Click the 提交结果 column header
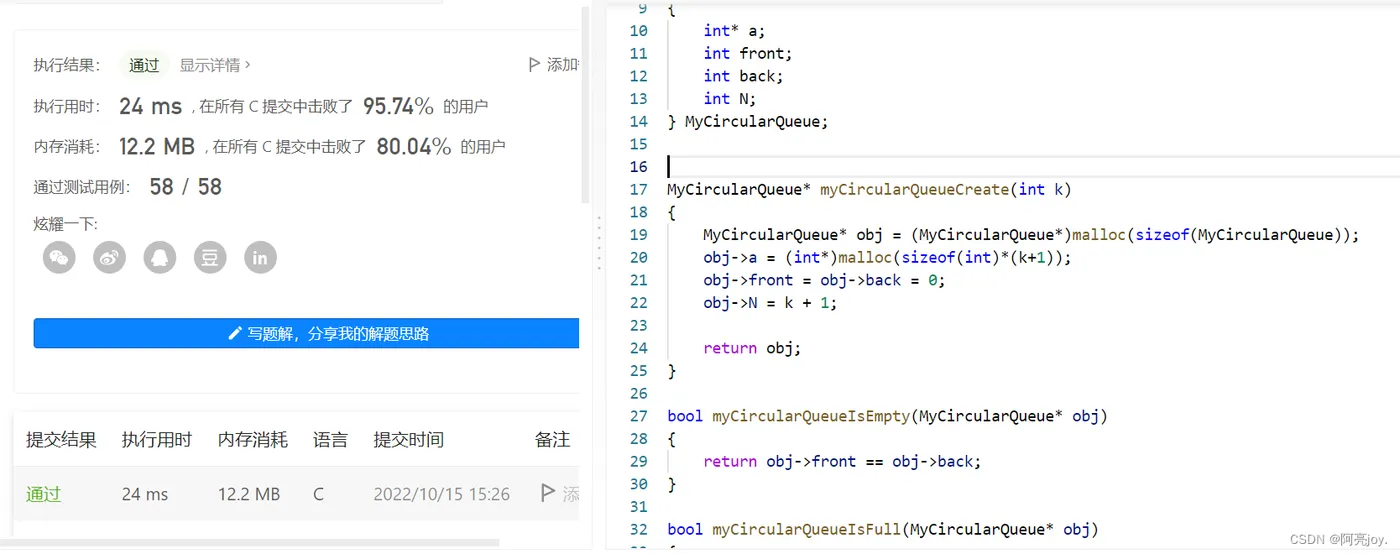Image resolution: width=1400 pixels, height=554 pixels. coord(61,440)
